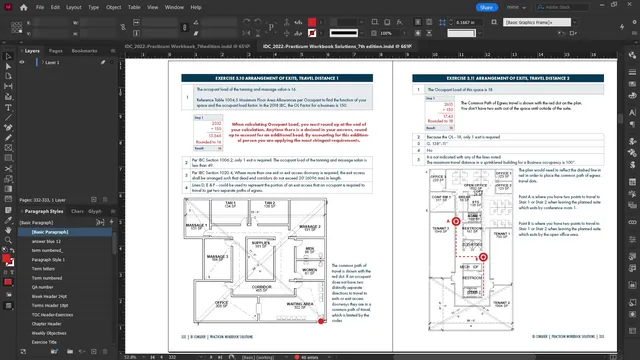Select the Pen tool

(x=8, y=128)
